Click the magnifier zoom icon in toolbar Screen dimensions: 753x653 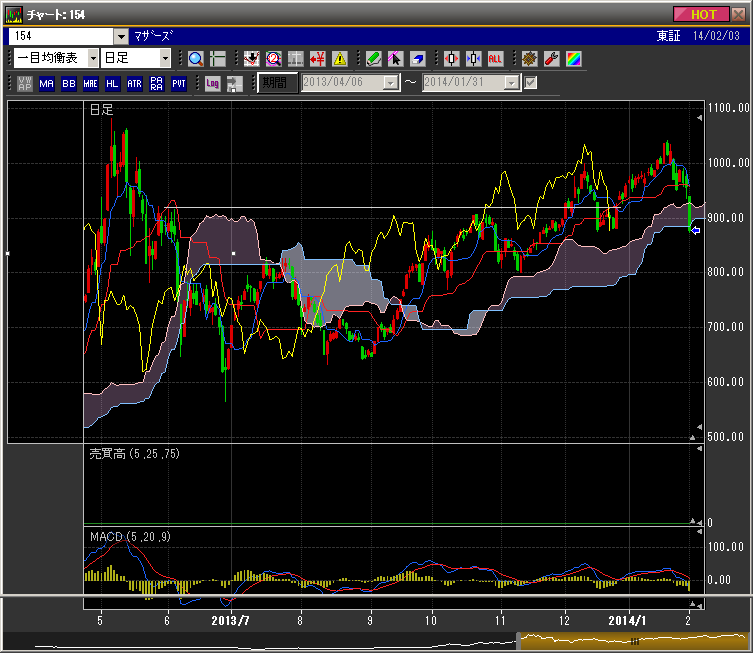(195, 59)
